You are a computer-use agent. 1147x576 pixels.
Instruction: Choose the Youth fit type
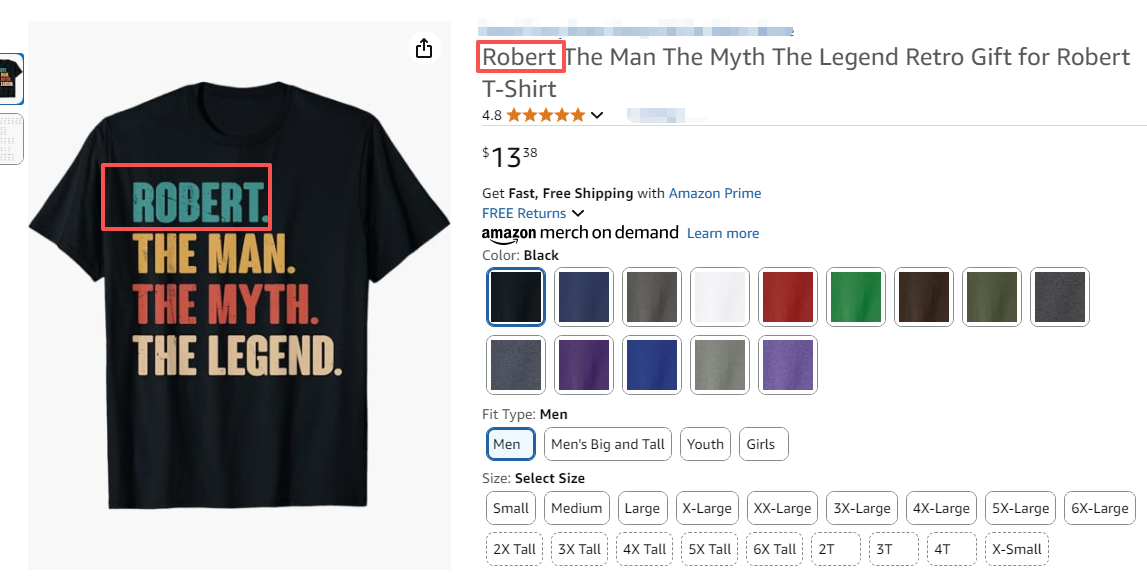coord(705,444)
